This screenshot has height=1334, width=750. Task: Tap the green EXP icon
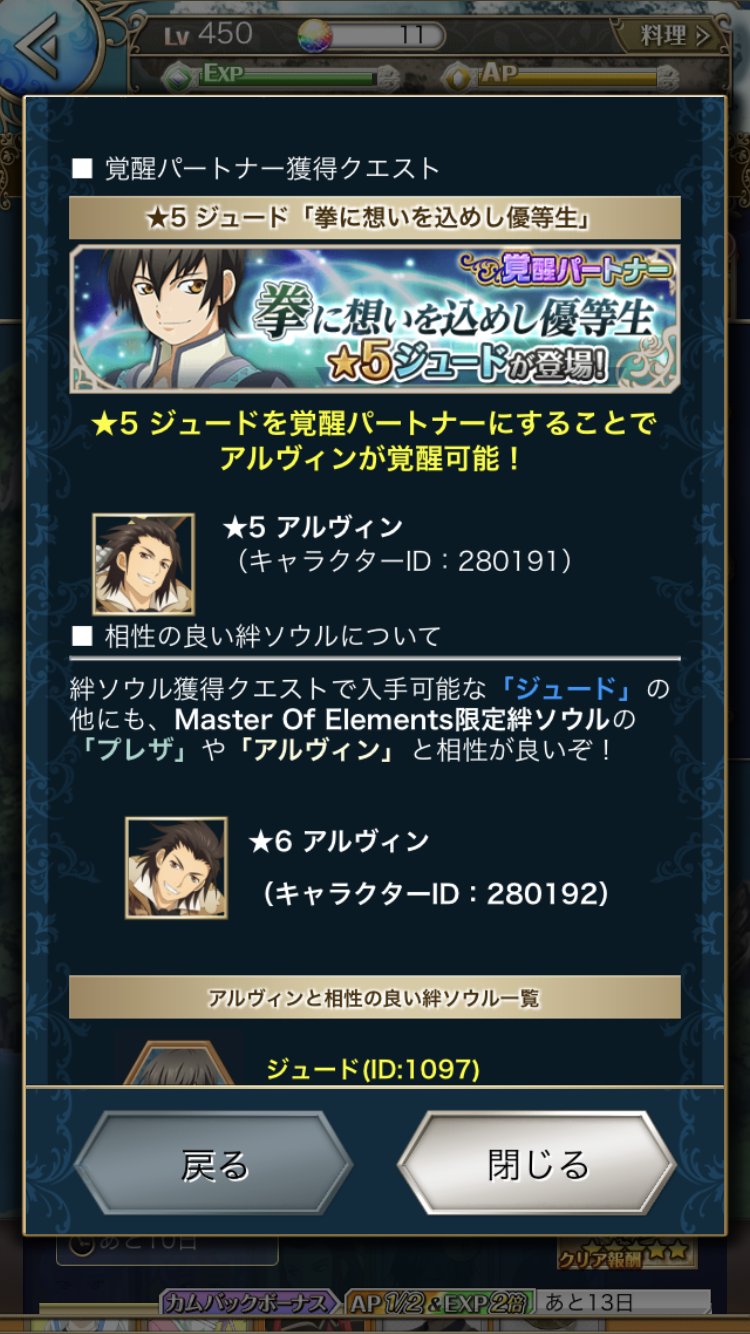[178, 76]
